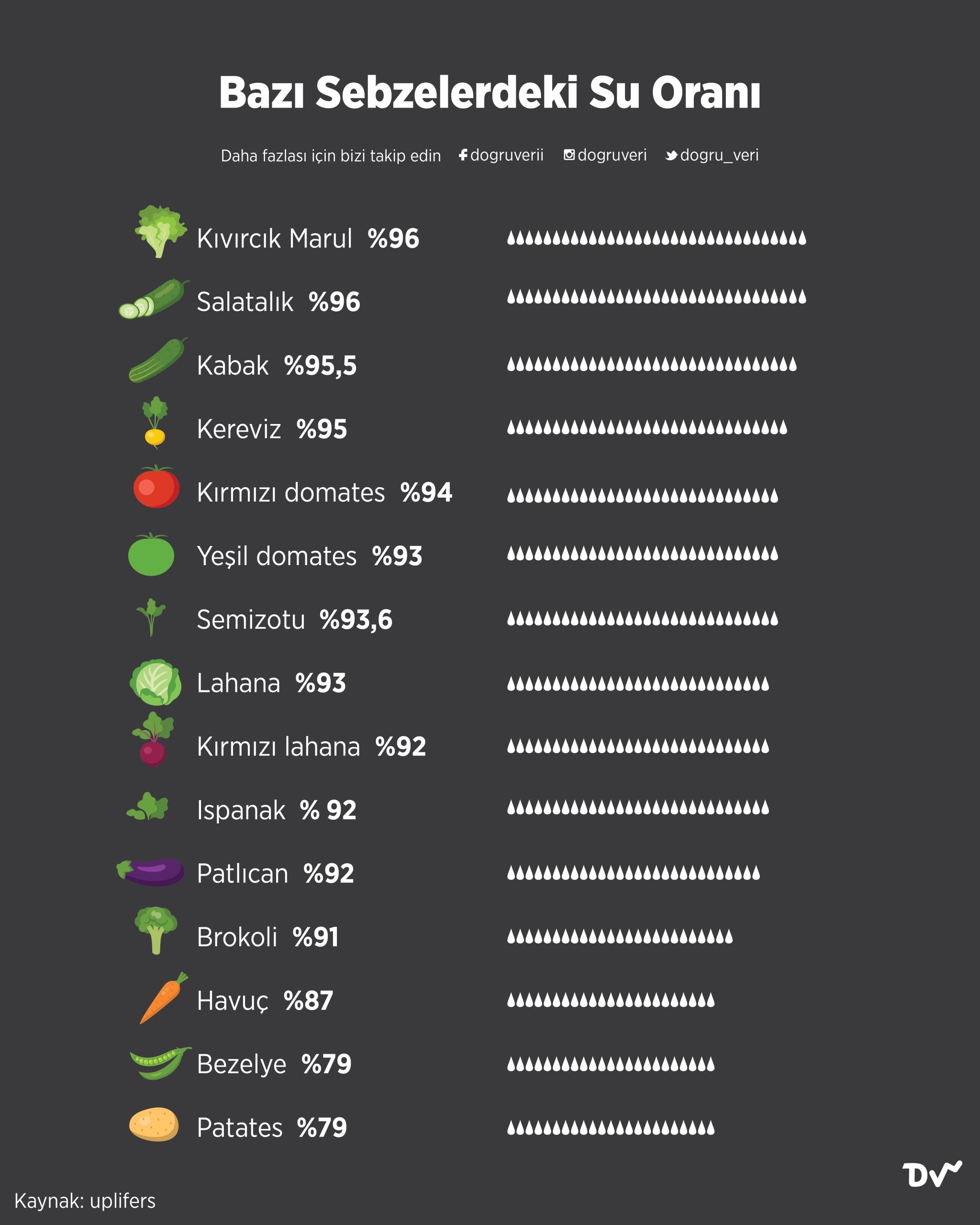
Task: Click the Kabak %95,5 label
Action: coord(277,365)
